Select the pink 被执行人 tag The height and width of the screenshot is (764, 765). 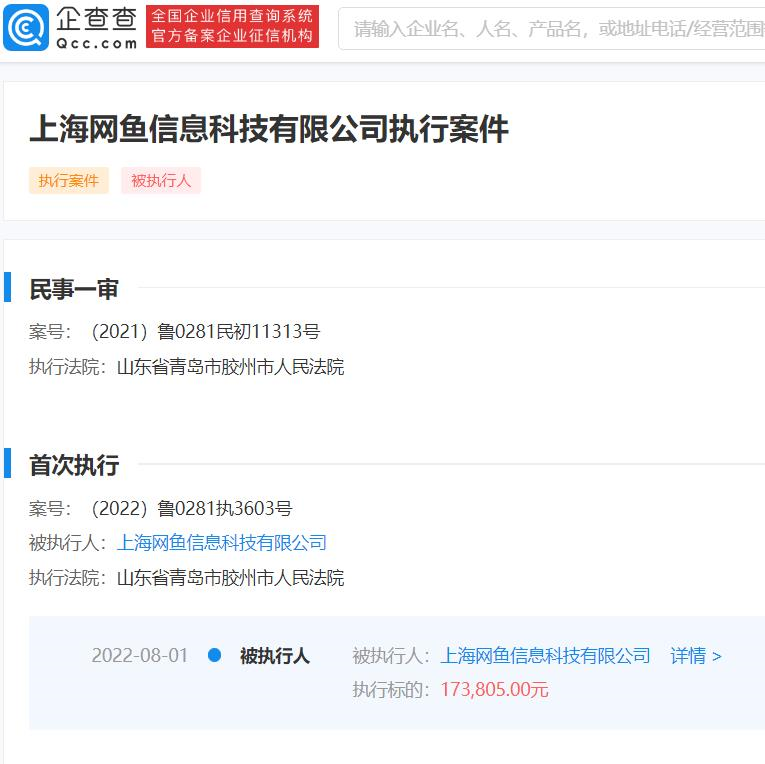point(161,181)
